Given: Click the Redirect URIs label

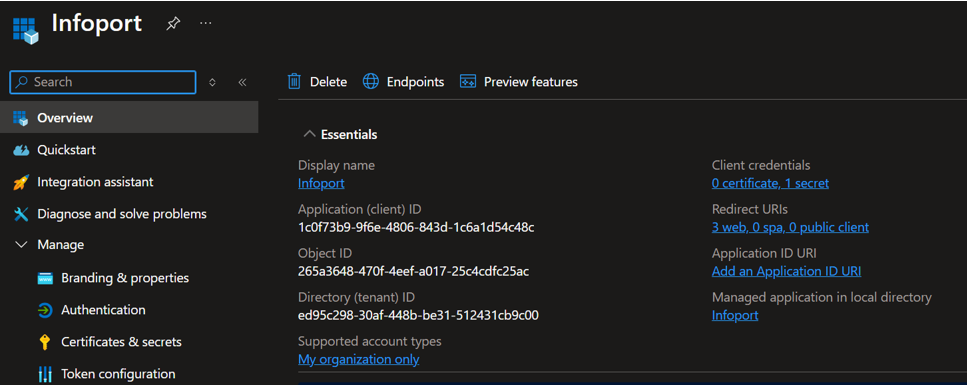Looking at the screenshot, I should pos(750,209).
